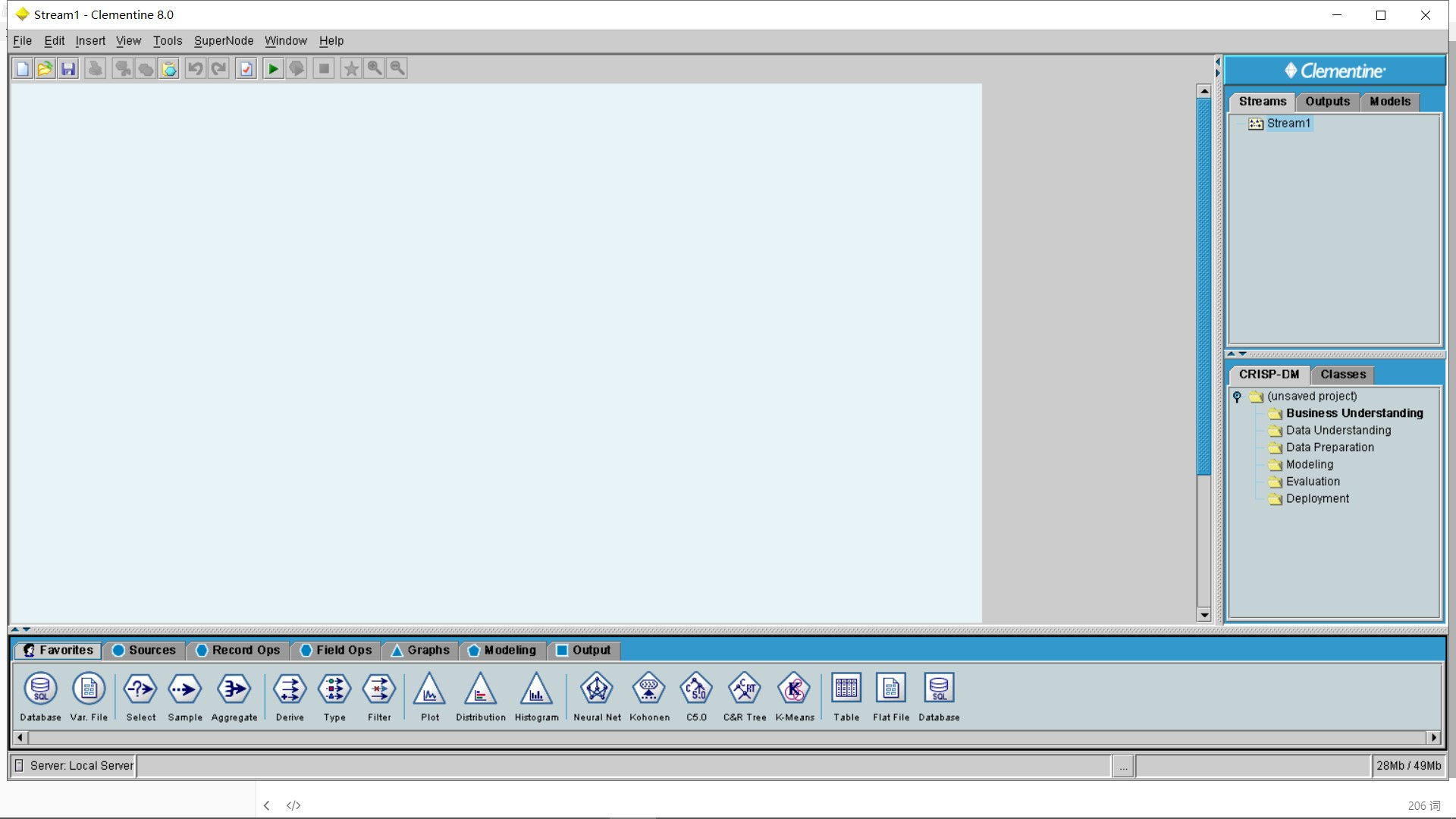The image size is (1456, 819).
Task: Click the Var. File source node
Action: tap(89, 689)
